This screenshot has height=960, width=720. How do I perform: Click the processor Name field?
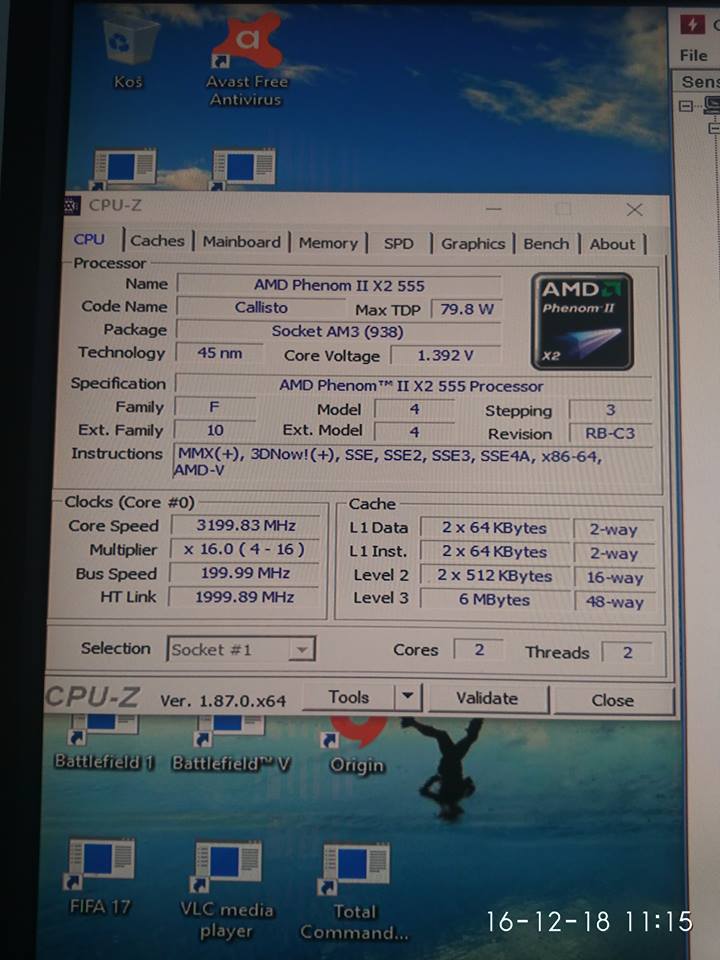click(x=339, y=285)
